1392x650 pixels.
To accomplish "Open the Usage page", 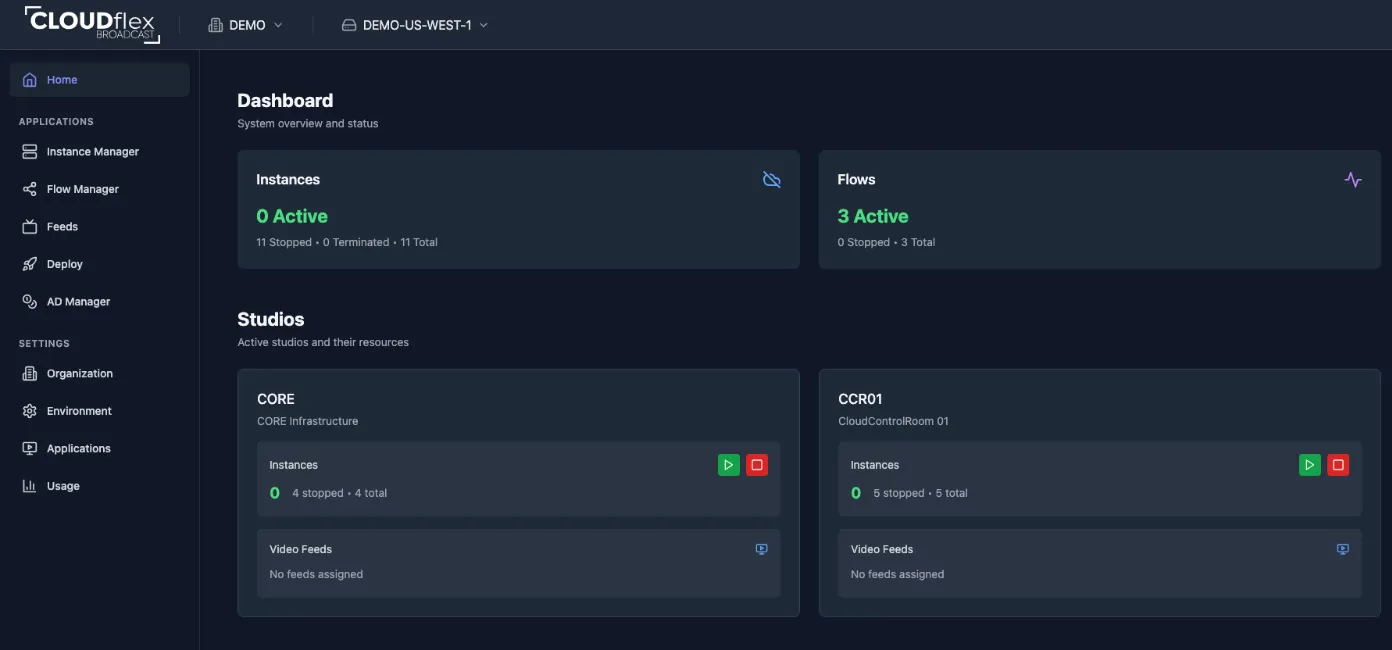I will (x=99, y=486).
